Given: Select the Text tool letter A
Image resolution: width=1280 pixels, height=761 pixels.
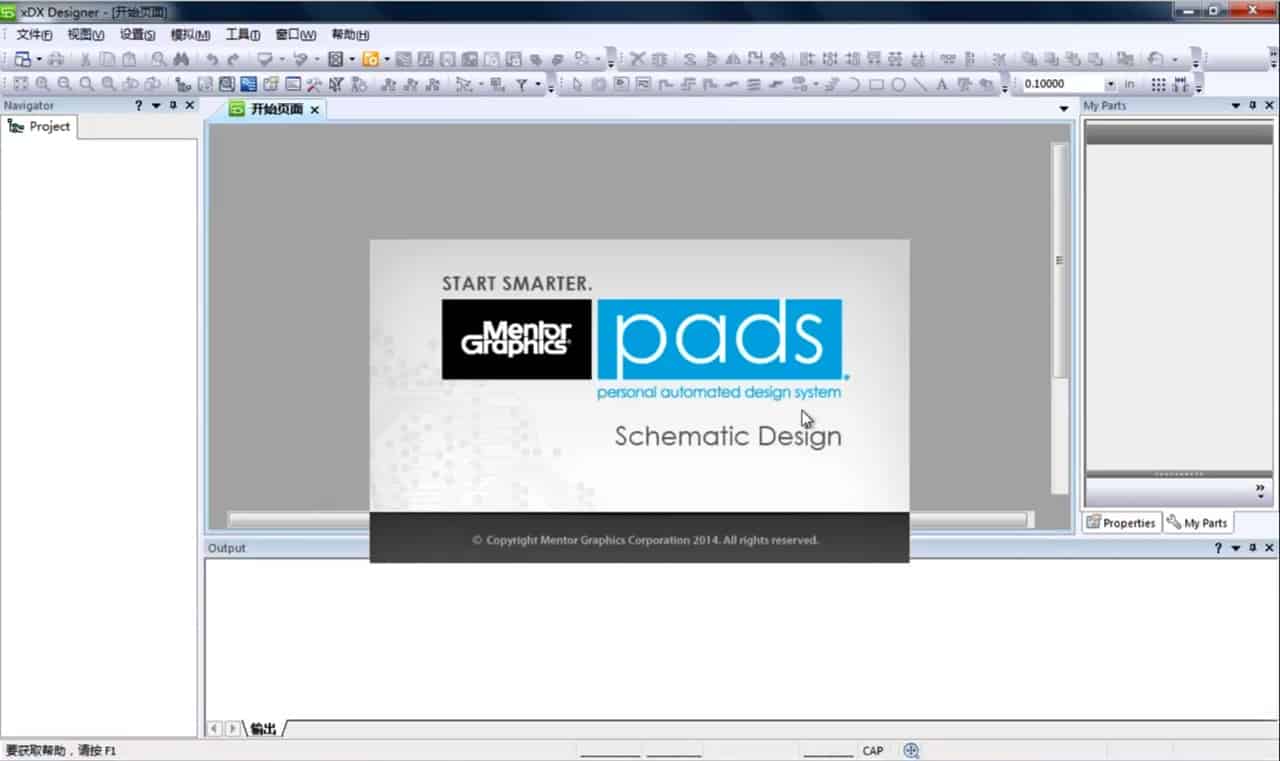Looking at the screenshot, I should tap(941, 85).
